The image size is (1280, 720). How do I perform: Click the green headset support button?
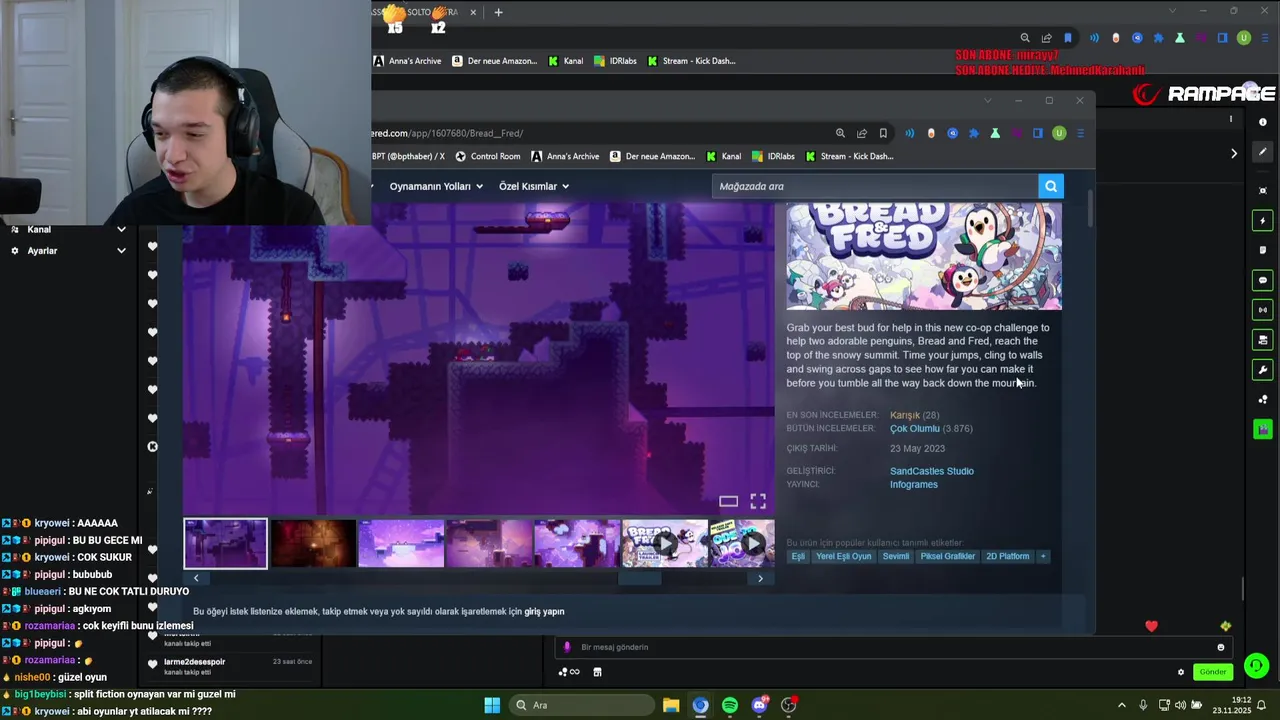[x=1257, y=666]
